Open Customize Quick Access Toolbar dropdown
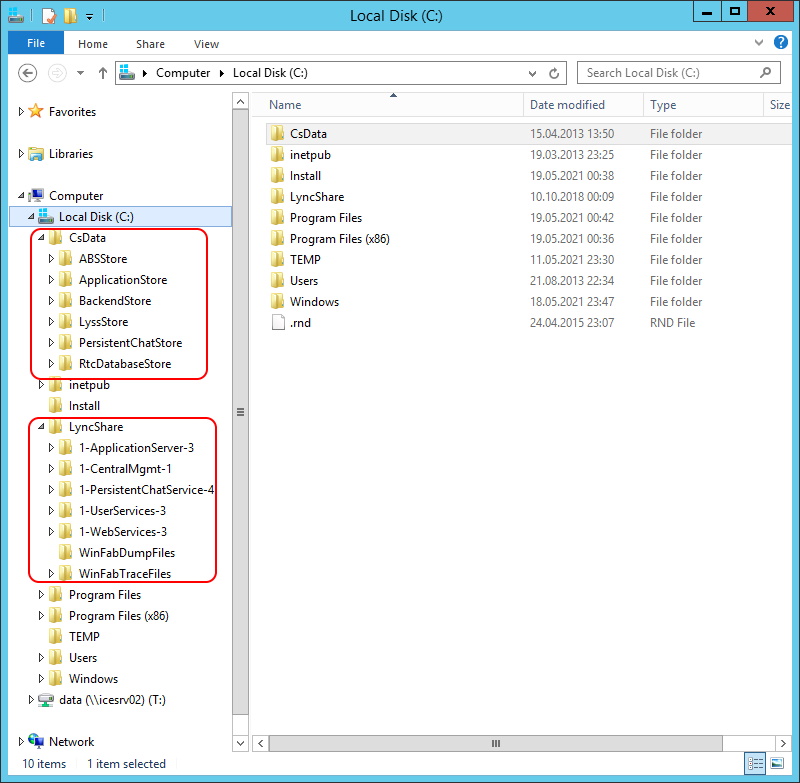800x783 pixels. click(89, 17)
